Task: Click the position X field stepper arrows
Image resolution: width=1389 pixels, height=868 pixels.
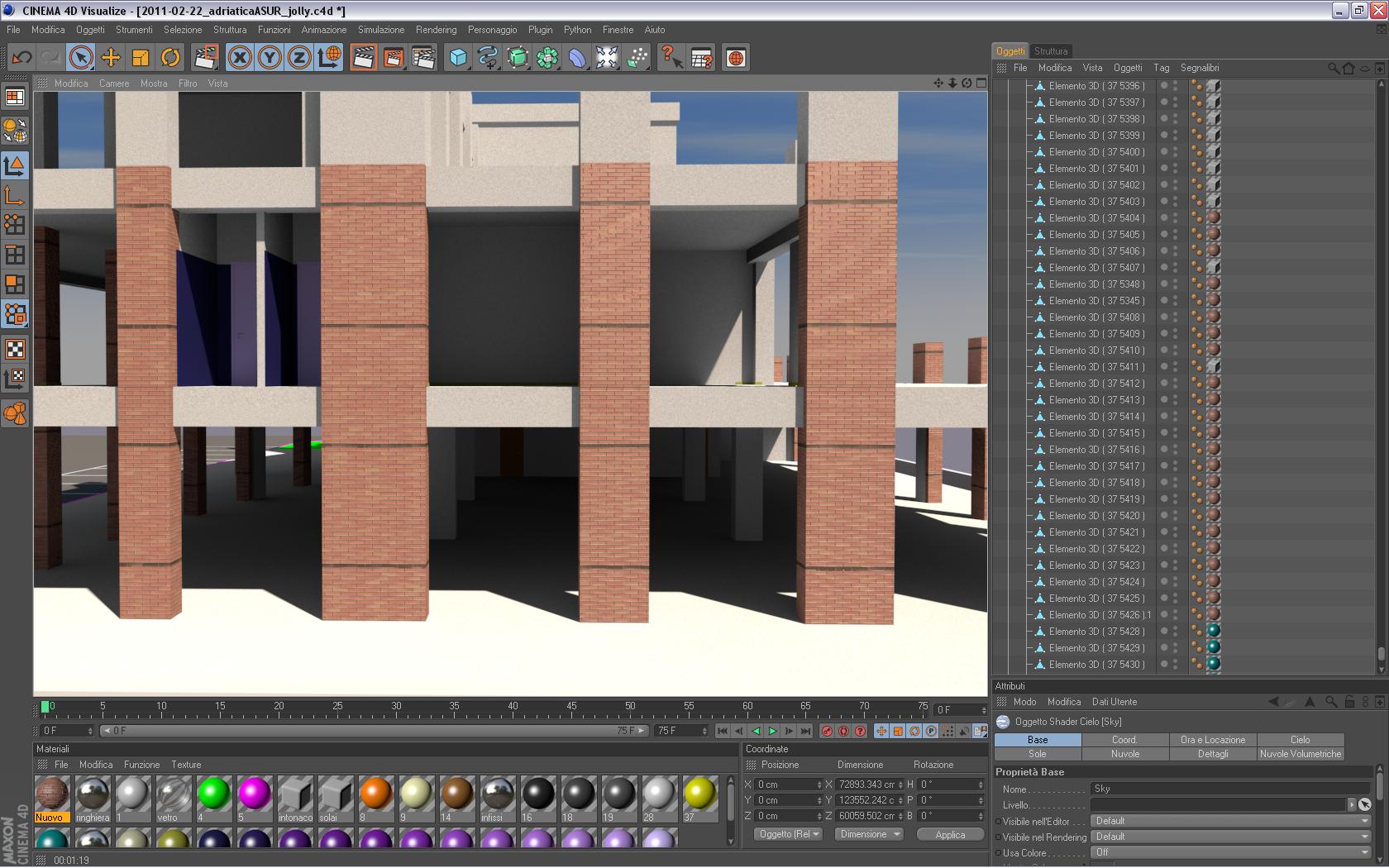Action: point(819,785)
